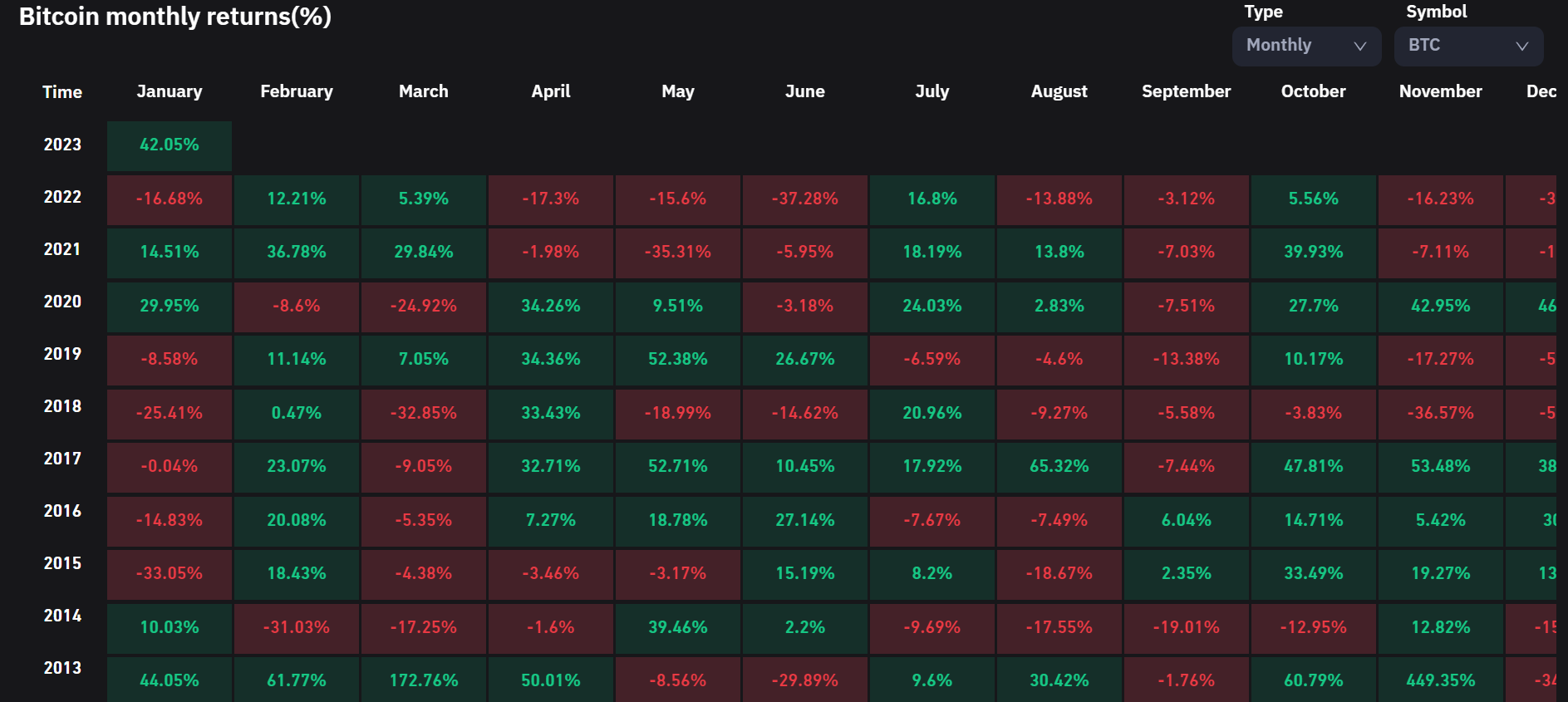The width and height of the screenshot is (1568, 702).
Task: Click the 2014 row year label
Action: [62, 616]
